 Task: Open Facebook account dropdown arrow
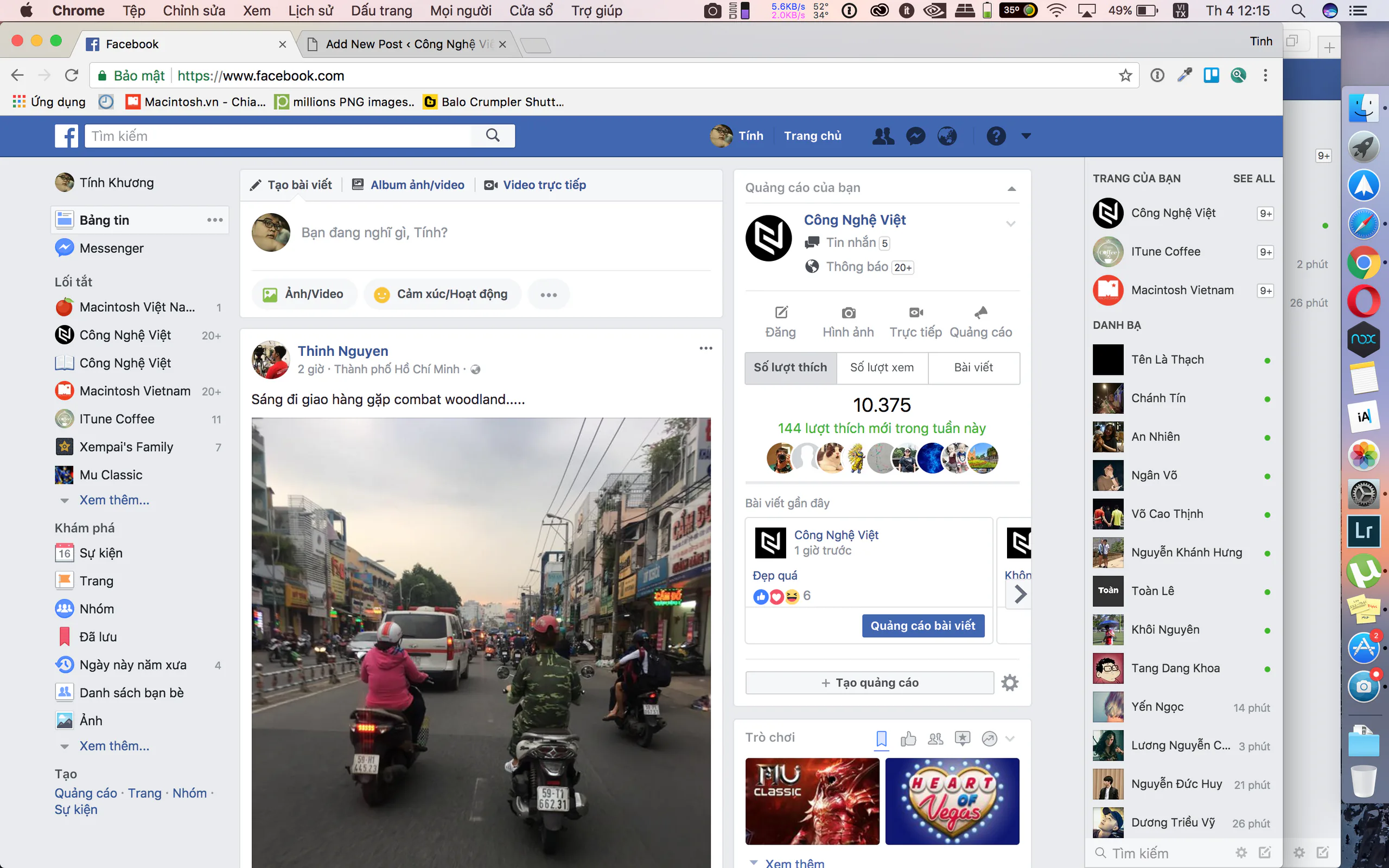point(1025,136)
